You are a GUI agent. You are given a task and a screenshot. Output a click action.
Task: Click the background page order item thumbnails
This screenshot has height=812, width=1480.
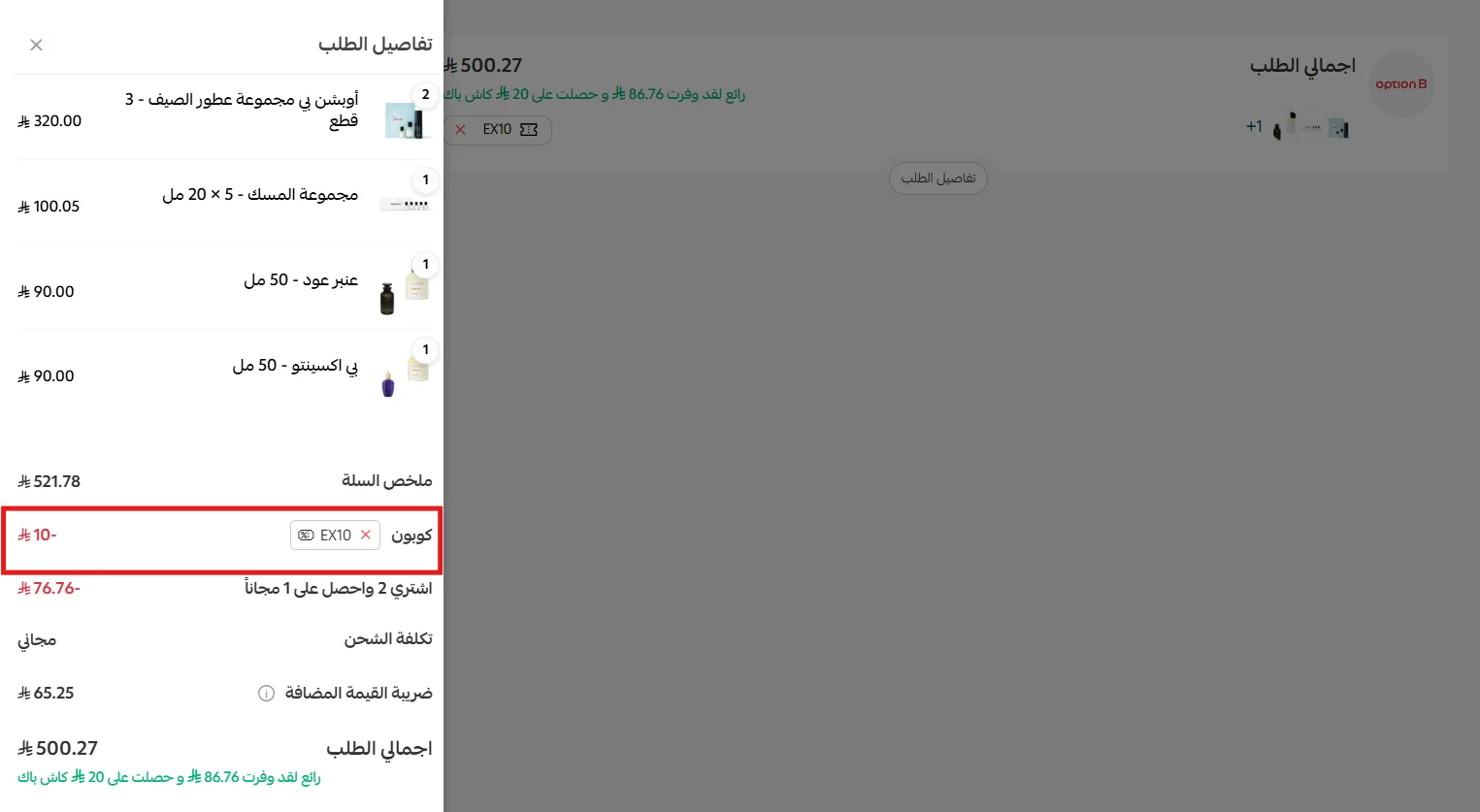1310,127
